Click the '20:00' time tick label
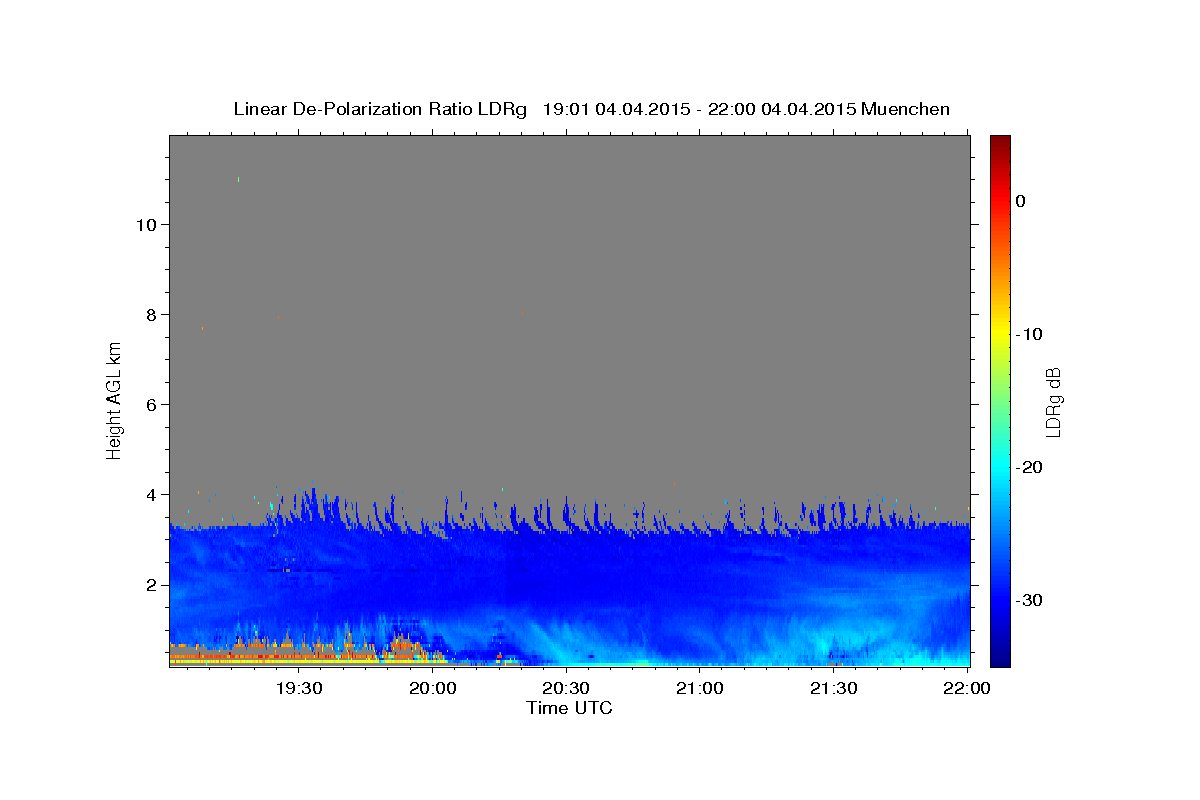 coord(433,689)
